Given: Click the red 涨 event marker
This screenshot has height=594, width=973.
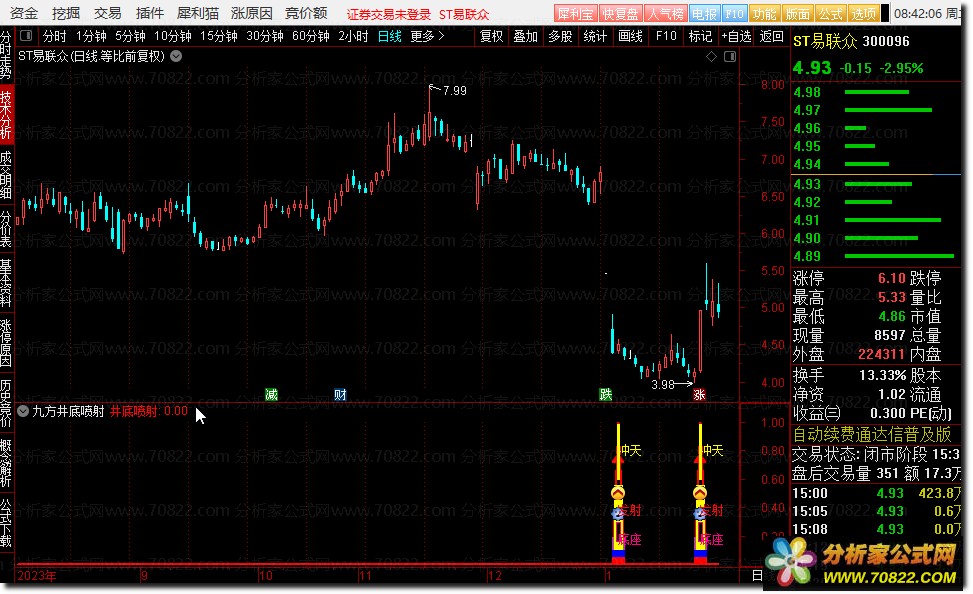Looking at the screenshot, I should pyautogui.click(x=699, y=394).
